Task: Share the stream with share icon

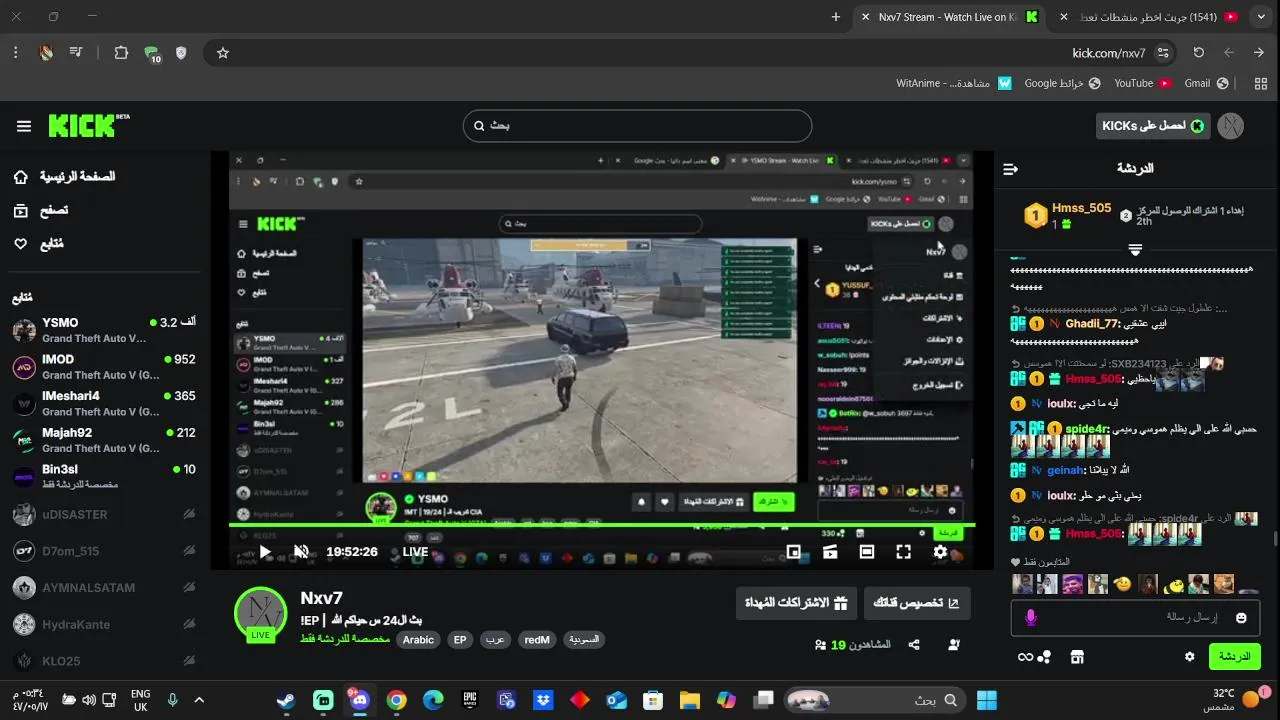Action: (x=914, y=645)
